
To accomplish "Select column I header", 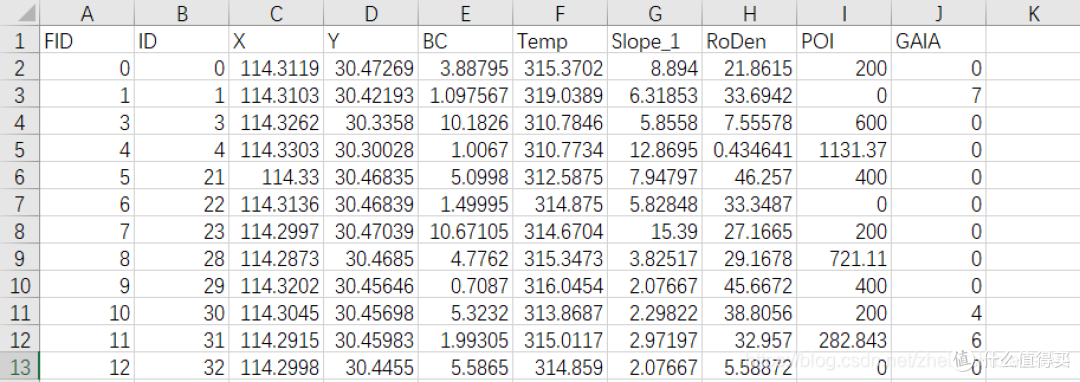I will pyautogui.click(x=844, y=13).
